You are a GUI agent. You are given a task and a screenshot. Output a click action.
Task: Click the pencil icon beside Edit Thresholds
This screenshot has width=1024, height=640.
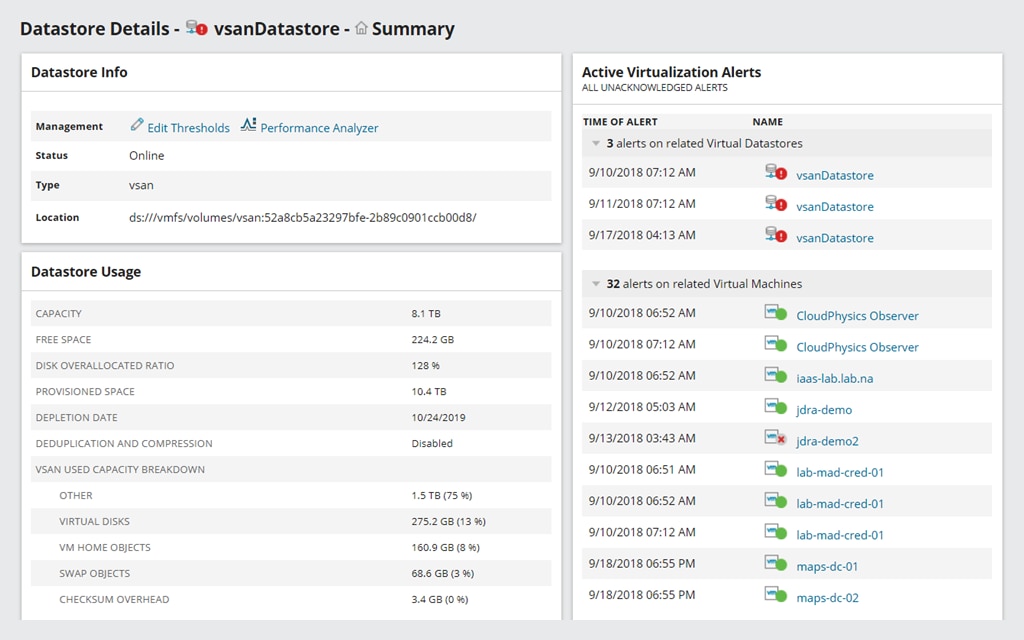[138, 128]
